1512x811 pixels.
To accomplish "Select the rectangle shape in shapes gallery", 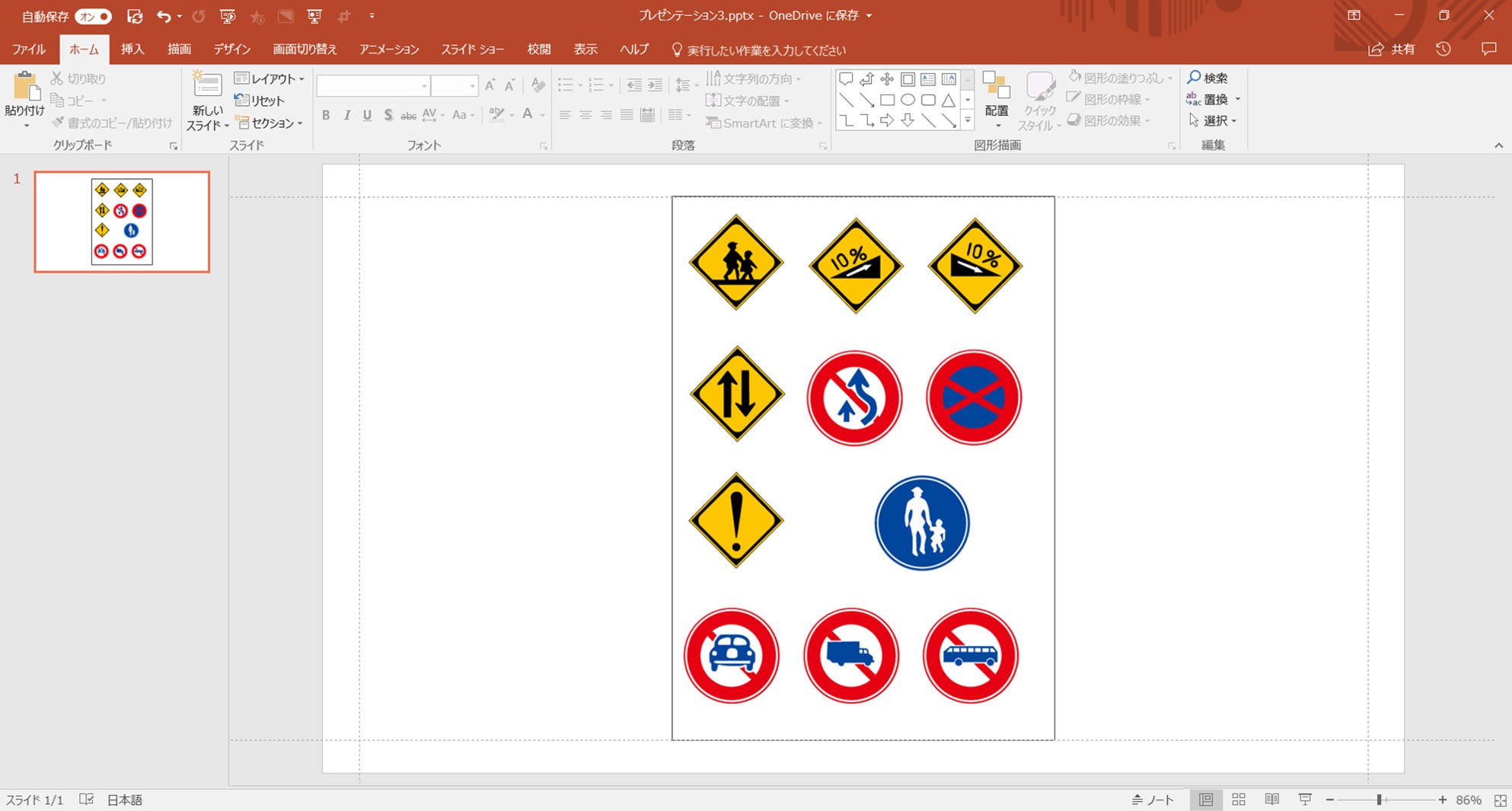I will click(887, 100).
